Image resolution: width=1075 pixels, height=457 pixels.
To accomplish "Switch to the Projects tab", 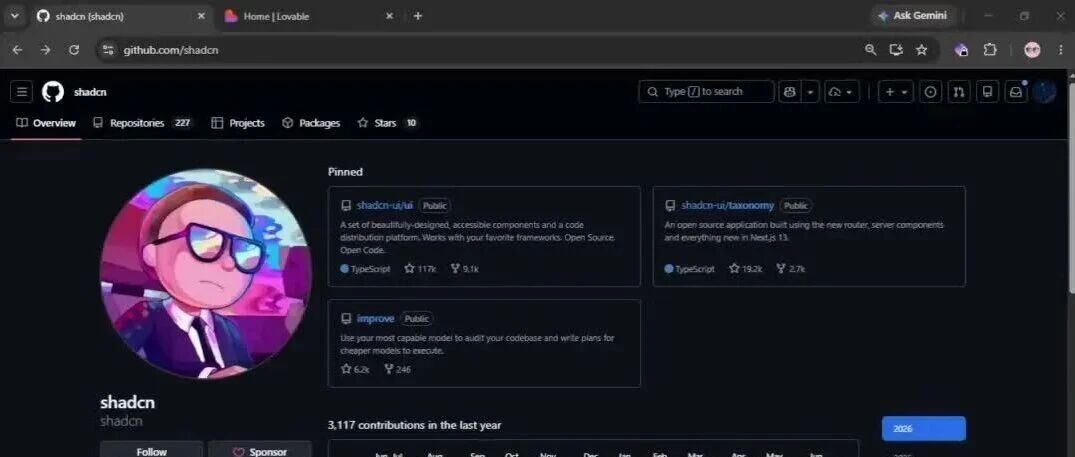I will 238,123.
